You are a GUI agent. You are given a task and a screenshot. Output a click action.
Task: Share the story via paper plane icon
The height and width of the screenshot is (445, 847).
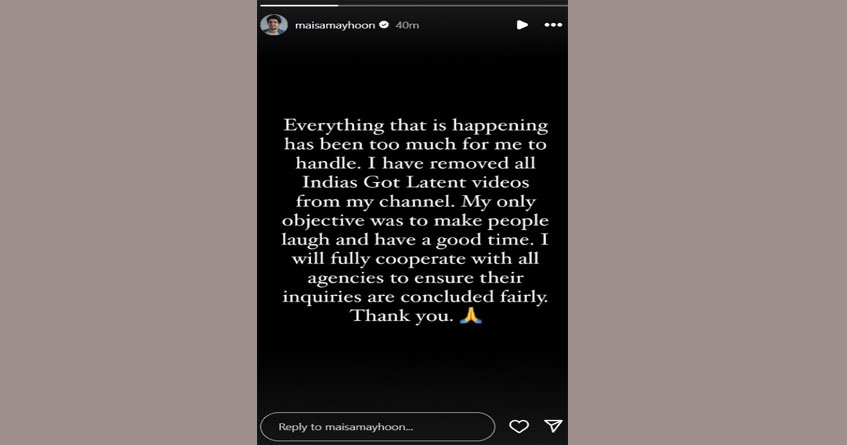pyautogui.click(x=553, y=426)
